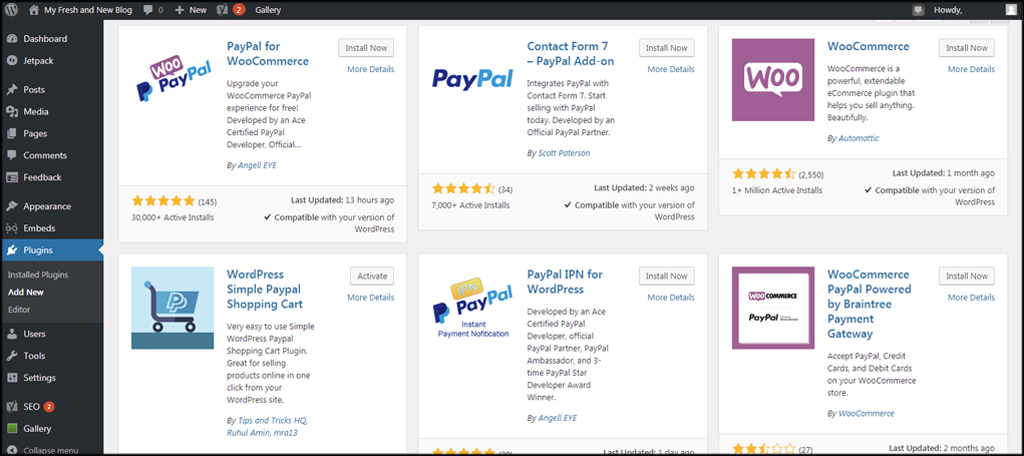Open author link Automattic

click(x=858, y=138)
